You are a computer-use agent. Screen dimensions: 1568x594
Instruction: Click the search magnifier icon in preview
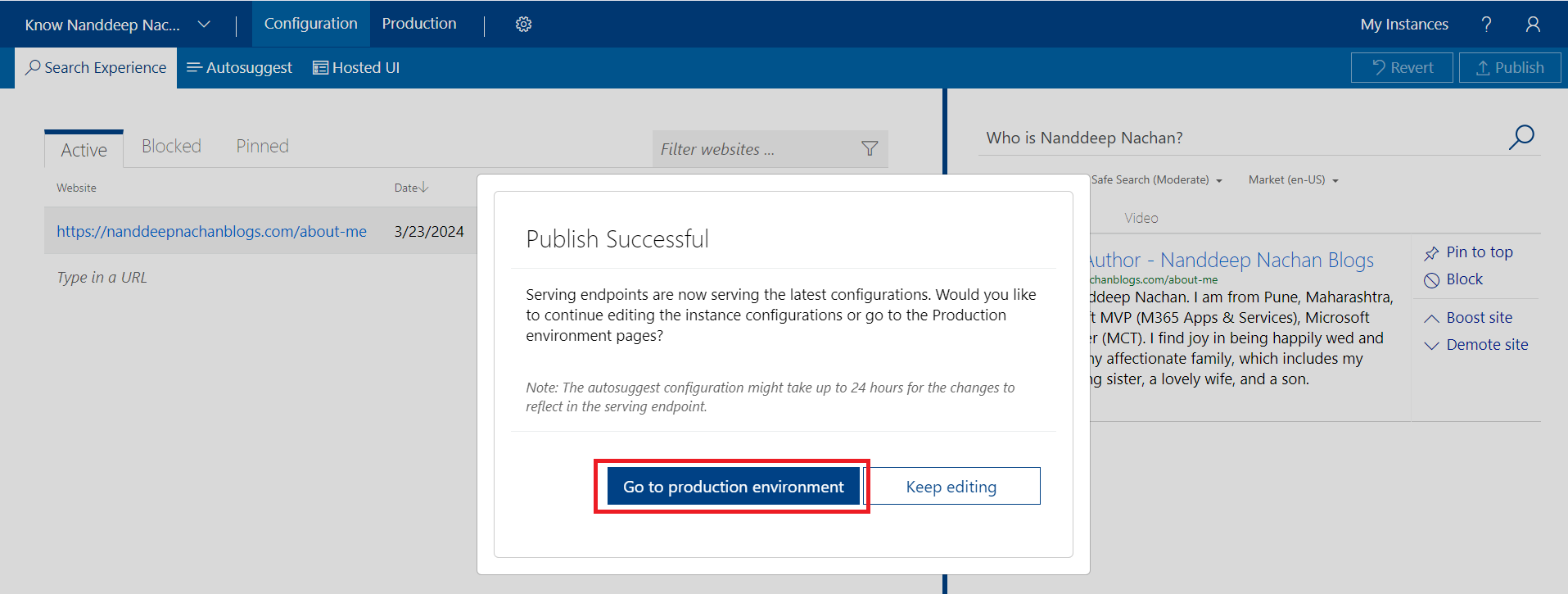coord(1521,138)
